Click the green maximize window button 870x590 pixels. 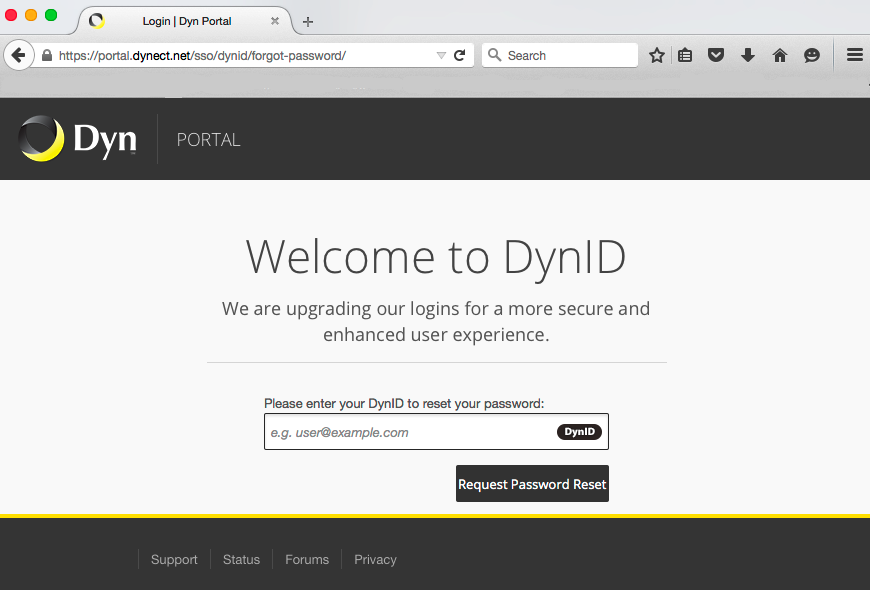(51, 15)
